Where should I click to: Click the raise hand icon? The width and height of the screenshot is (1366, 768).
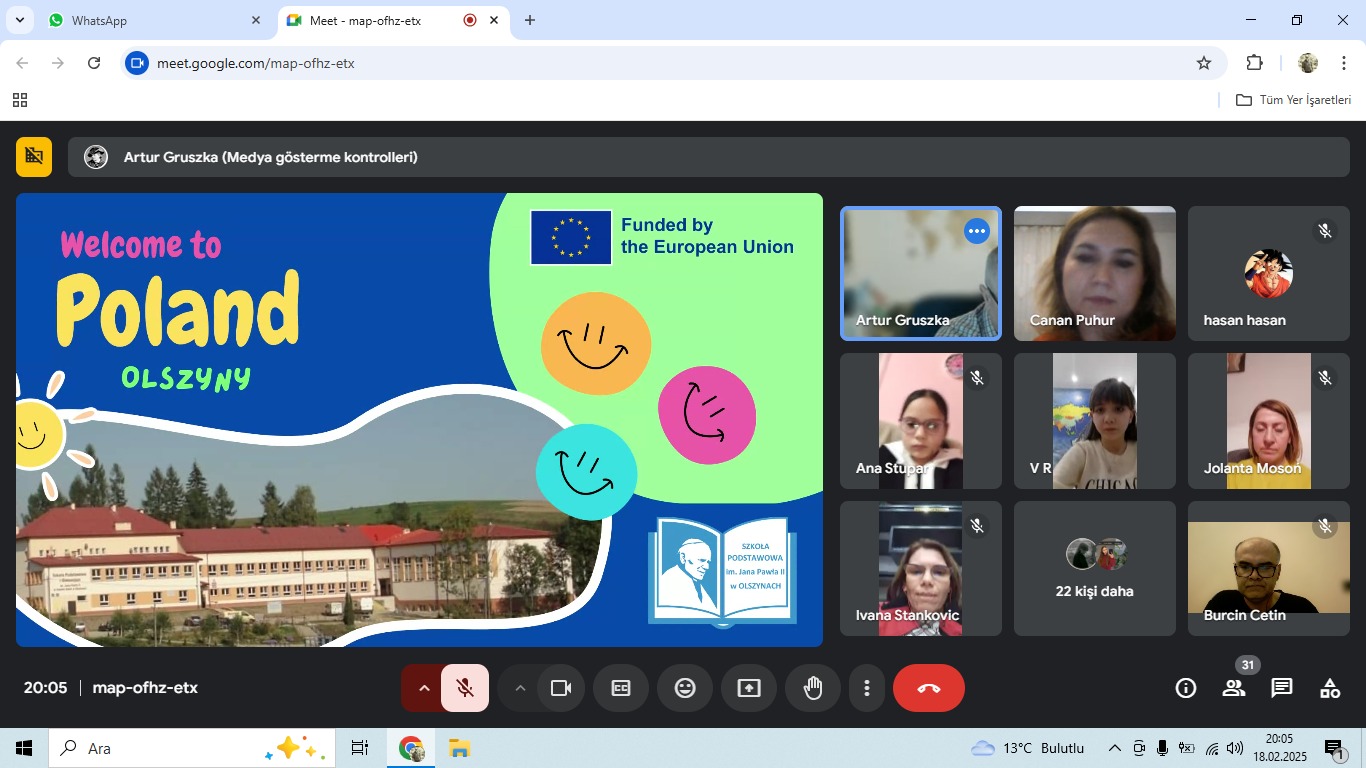tap(812, 688)
